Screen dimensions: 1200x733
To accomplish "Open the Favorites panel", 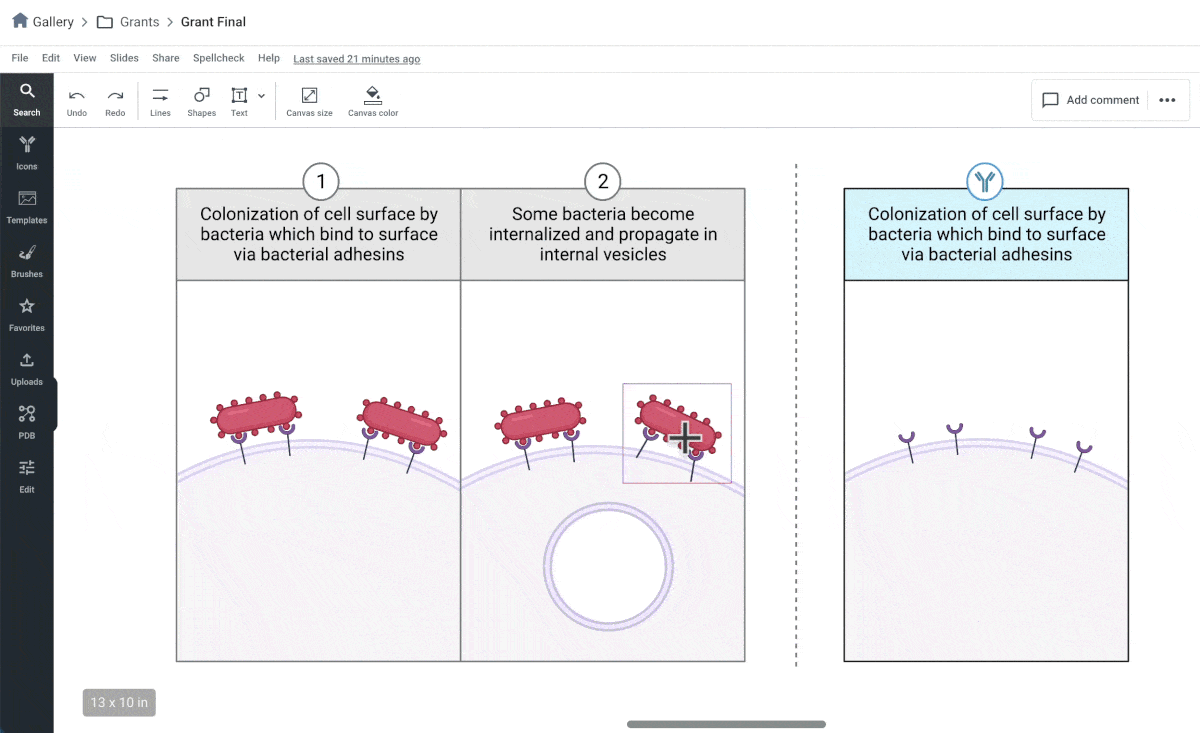I will (x=27, y=316).
